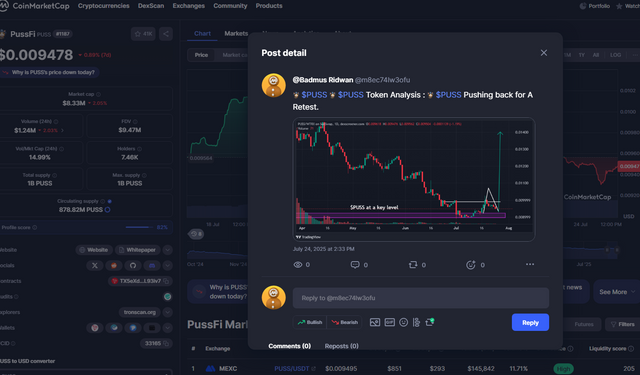Open the DexScan menu
This screenshot has height=375, width=640.
point(151,6)
